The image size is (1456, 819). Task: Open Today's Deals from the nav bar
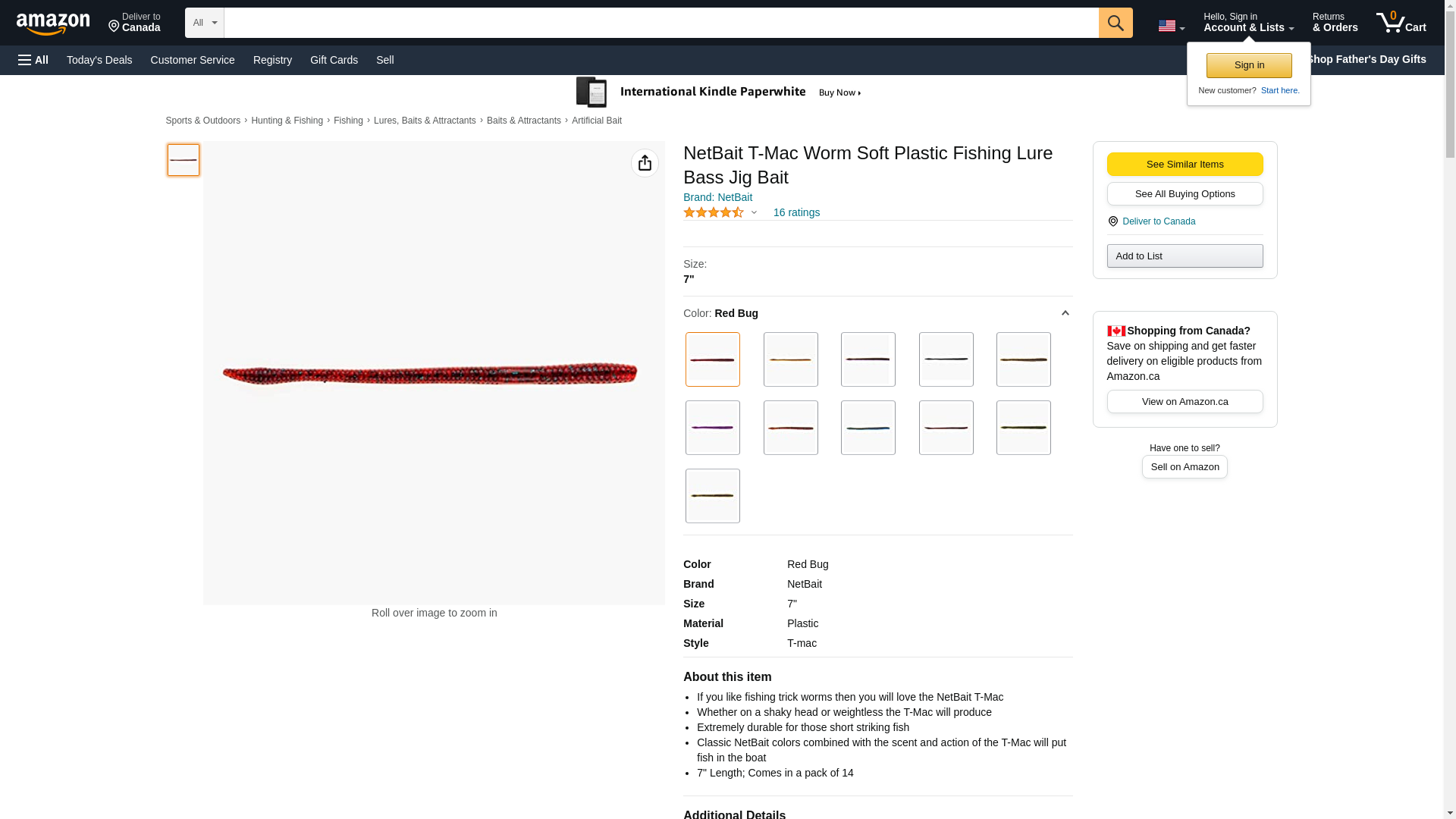pyautogui.click(x=99, y=60)
